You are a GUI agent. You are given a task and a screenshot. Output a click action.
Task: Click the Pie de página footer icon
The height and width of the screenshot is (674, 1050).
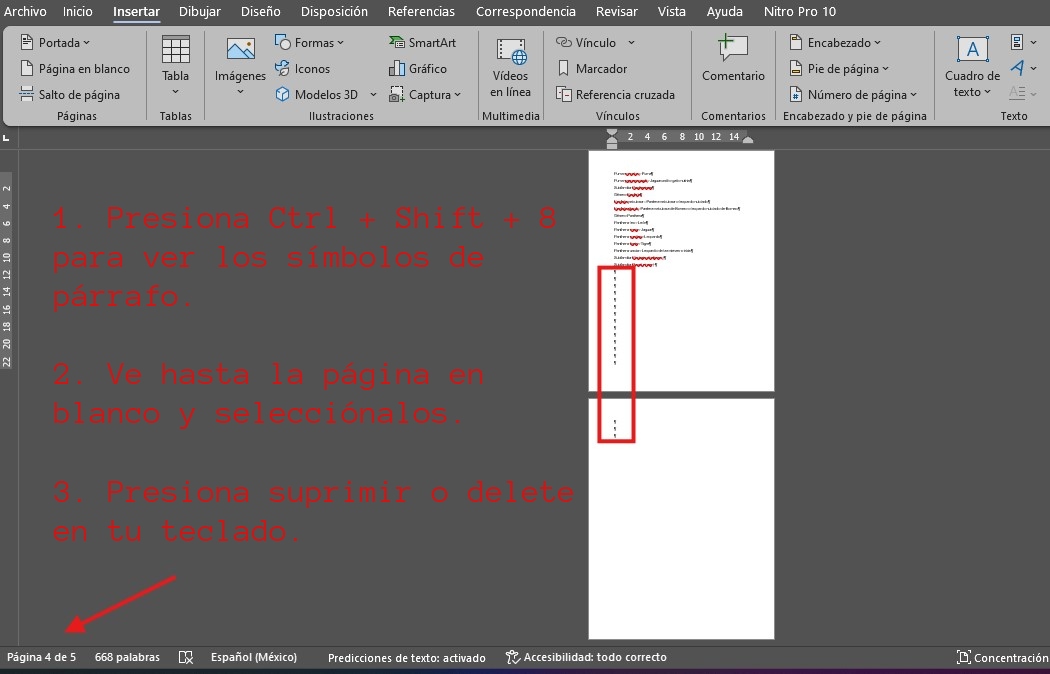click(x=796, y=68)
